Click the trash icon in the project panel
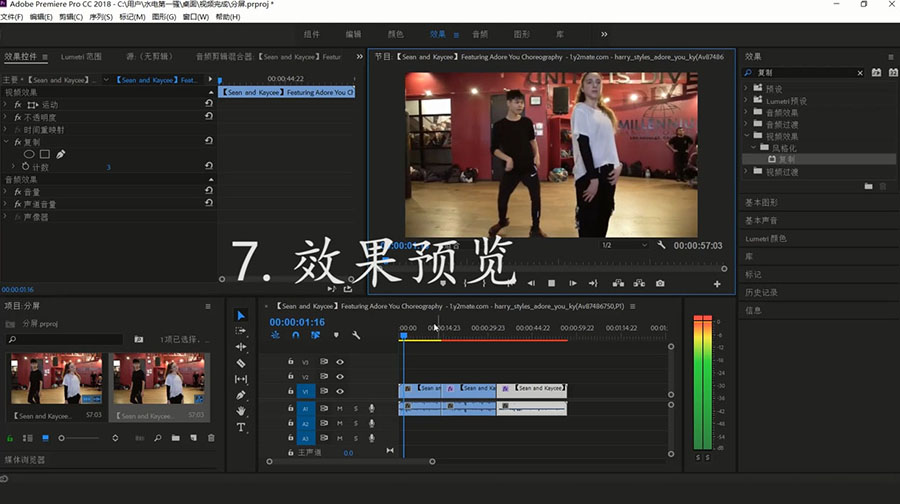This screenshot has height=504, width=900. [211, 438]
